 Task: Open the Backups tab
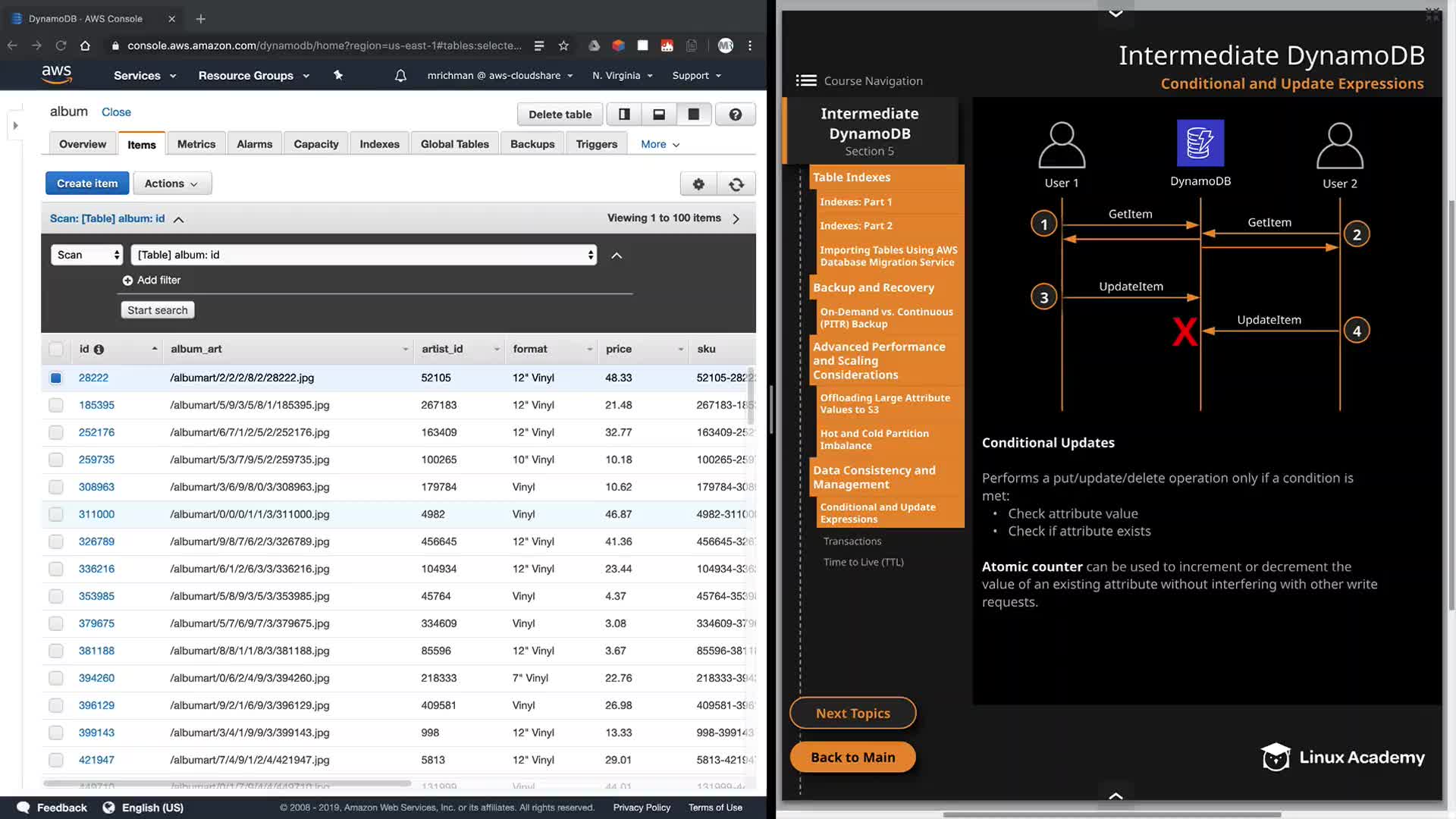click(532, 144)
